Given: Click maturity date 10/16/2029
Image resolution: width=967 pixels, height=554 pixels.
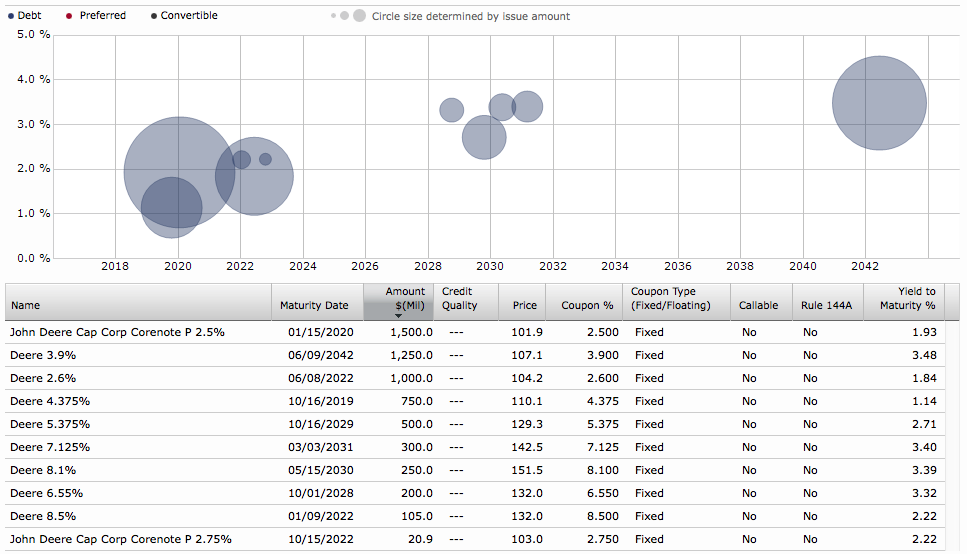Looking at the screenshot, I should click(x=321, y=424).
